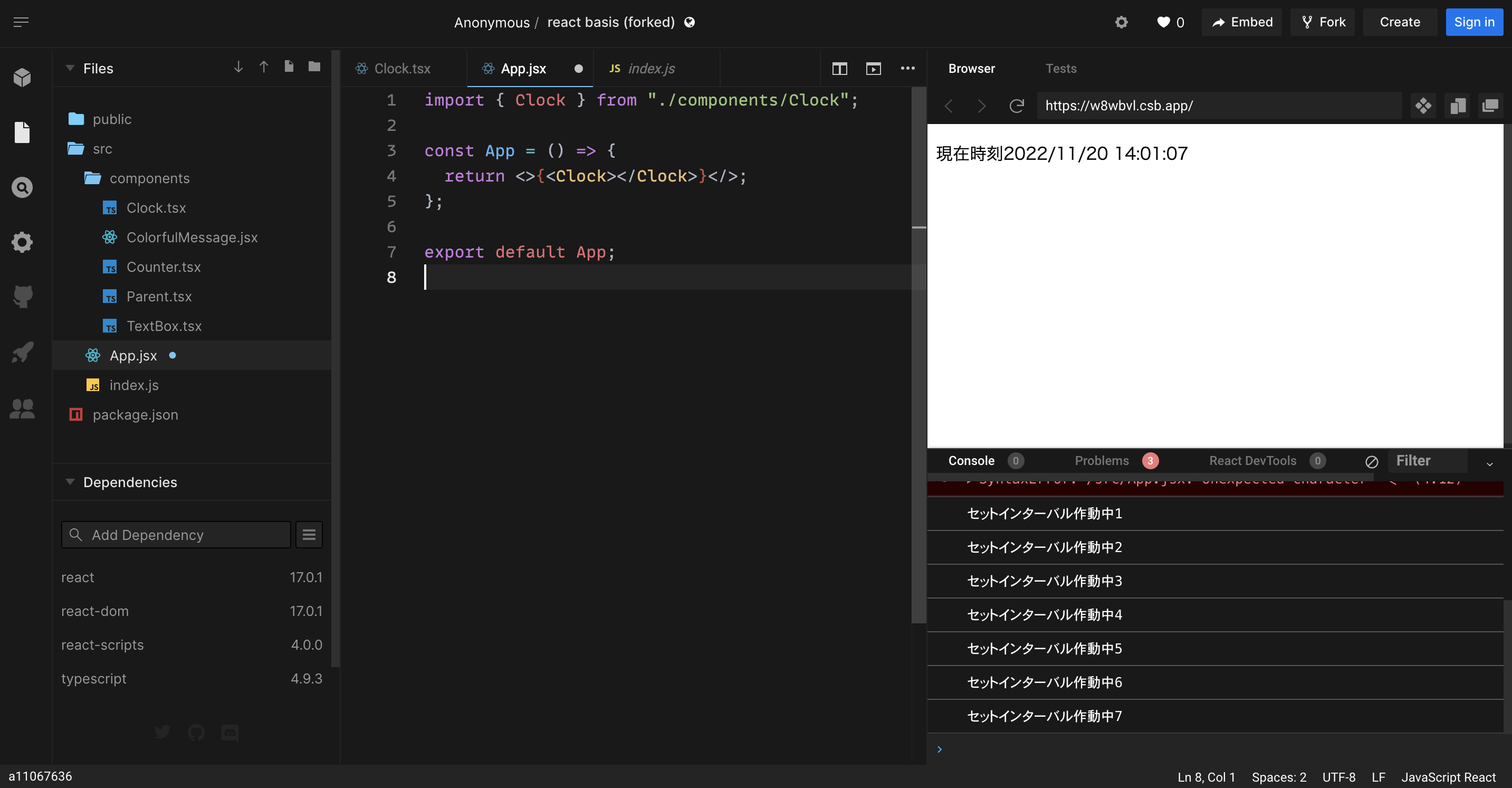Navigate back in the browser preview
This screenshot has width=1512, height=788.
coord(949,106)
